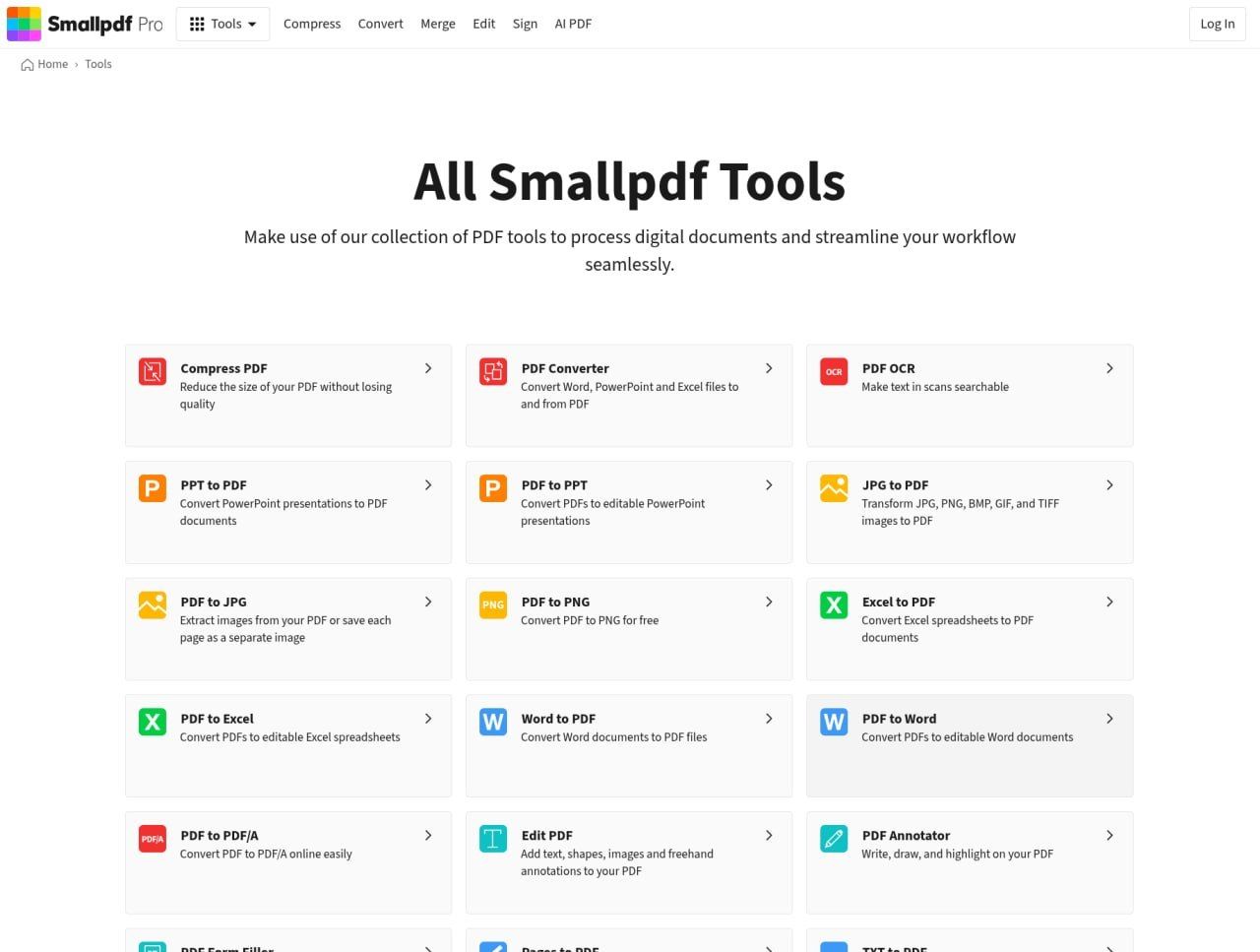Click the PDF to Word icon
Viewport: 1260px width, 952px height.
[x=834, y=722]
